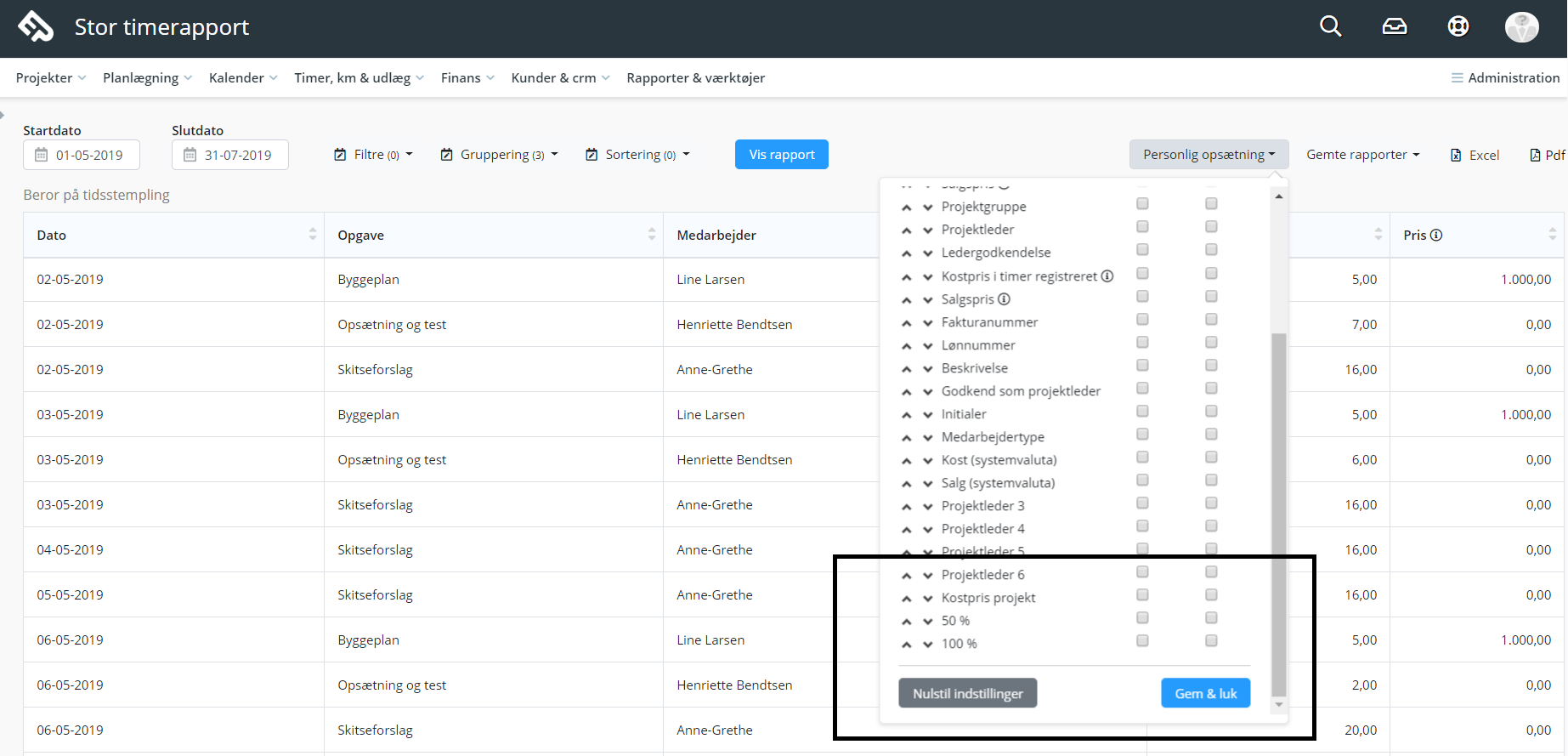The height and width of the screenshot is (756, 1568).
Task: Click the Vis rapport button
Action: (x=782, y=155)
